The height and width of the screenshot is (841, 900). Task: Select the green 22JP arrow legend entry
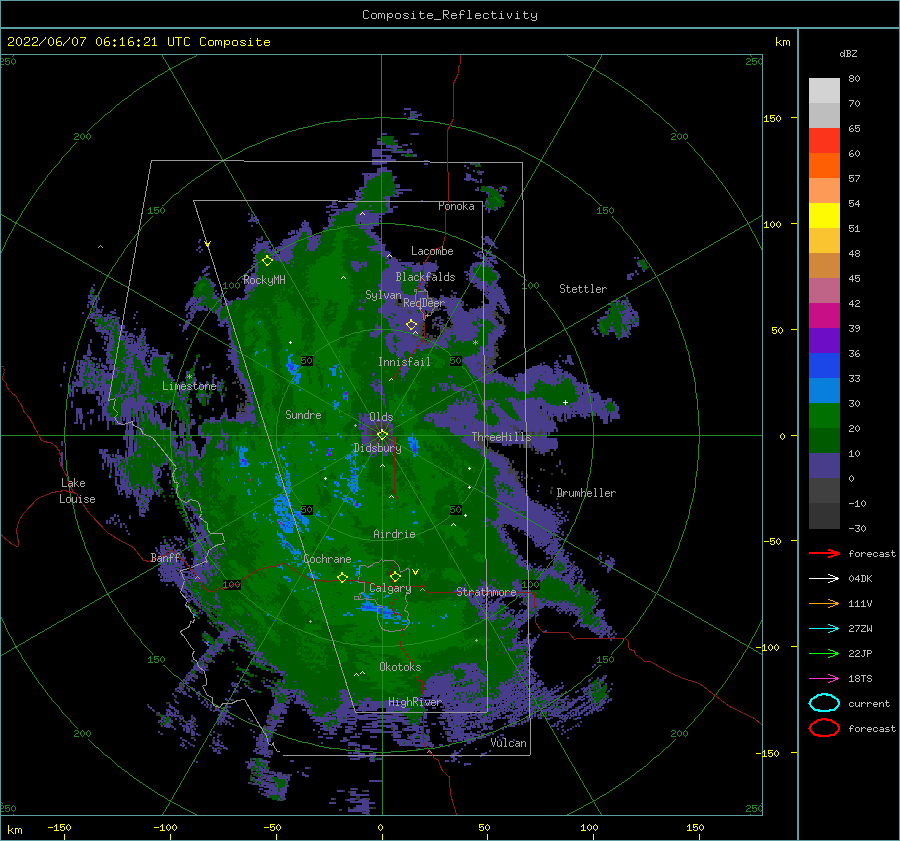click(824, 653)
